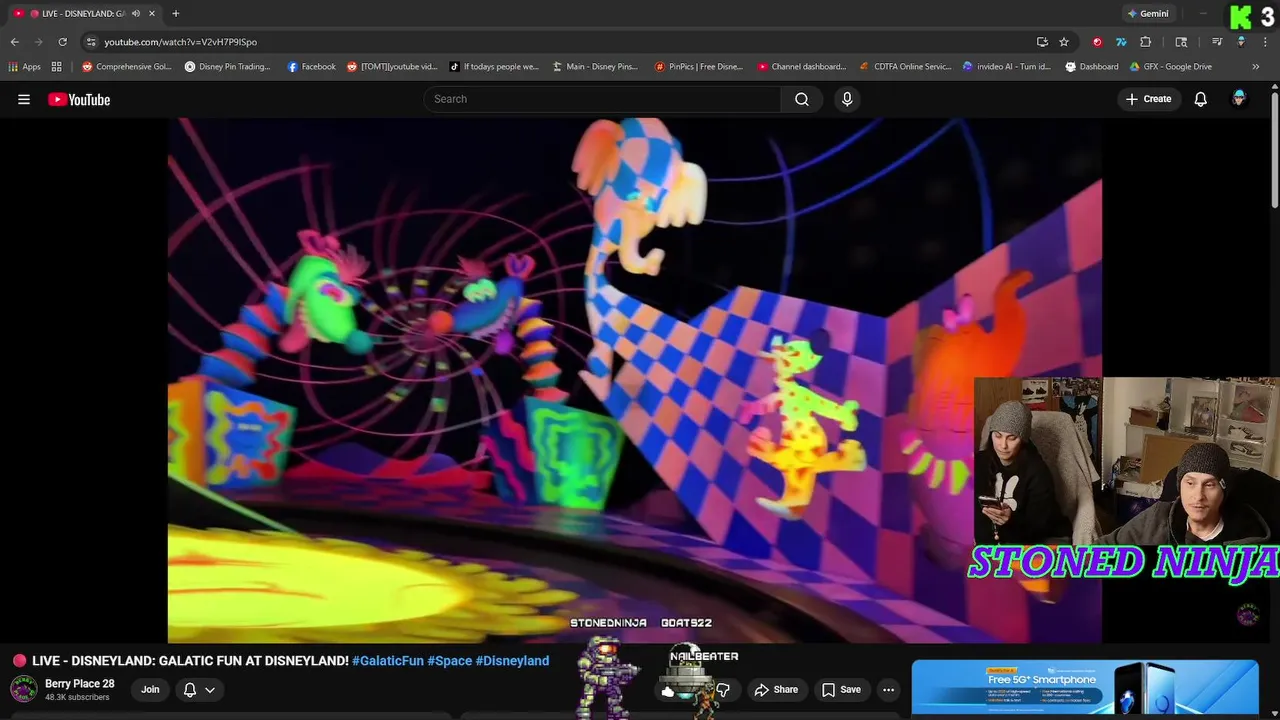Go to the YouTube home logo
Viewport: 1280px width, 720px height.
79,99
